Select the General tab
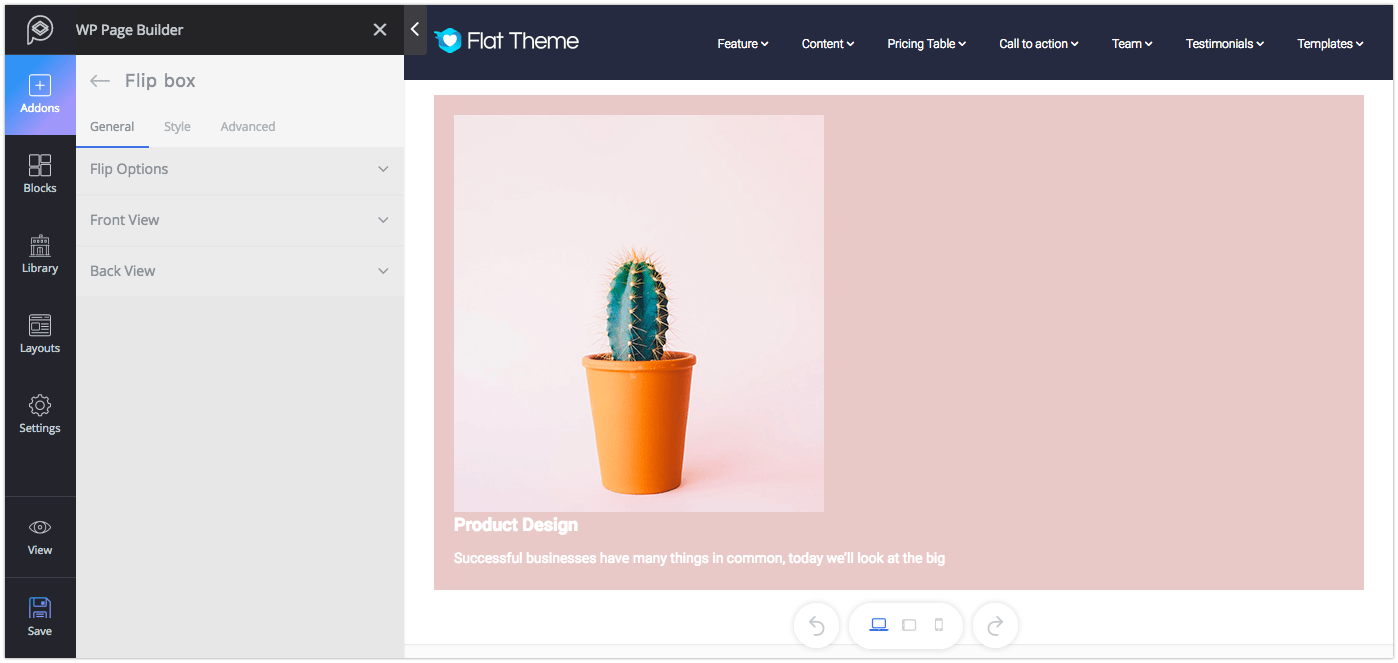 click(x=112, y=127)
